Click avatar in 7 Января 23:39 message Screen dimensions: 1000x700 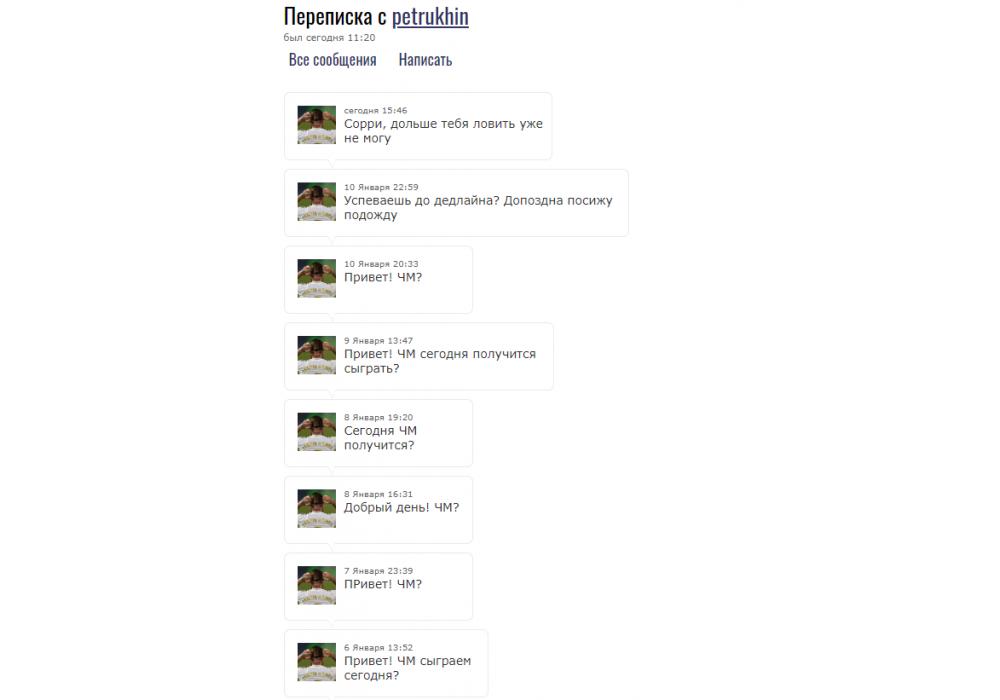point(316,585)
